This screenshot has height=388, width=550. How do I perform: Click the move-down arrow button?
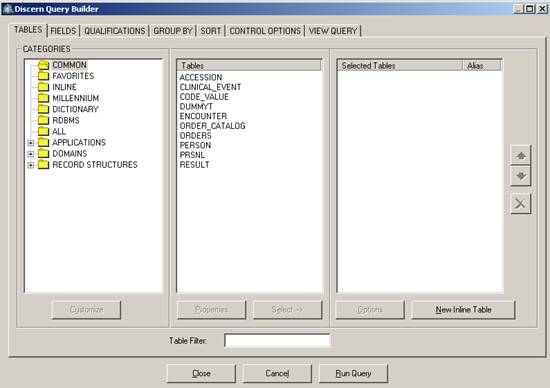point(521,176)
